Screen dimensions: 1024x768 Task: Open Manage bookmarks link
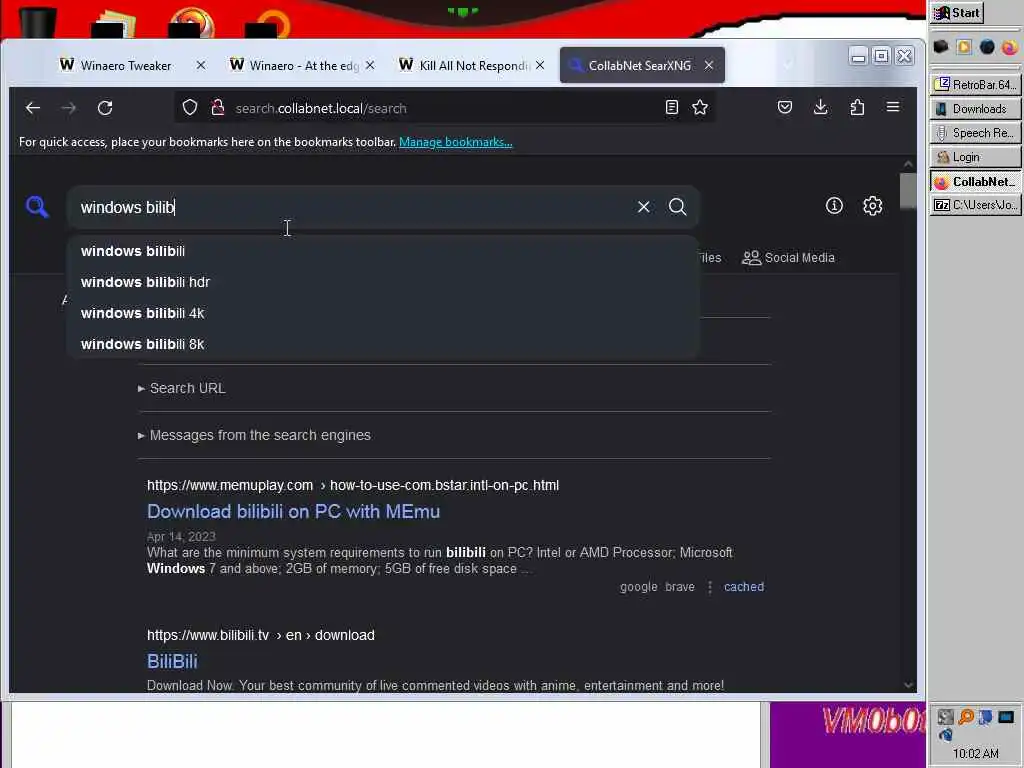click(x=456, y=142)
